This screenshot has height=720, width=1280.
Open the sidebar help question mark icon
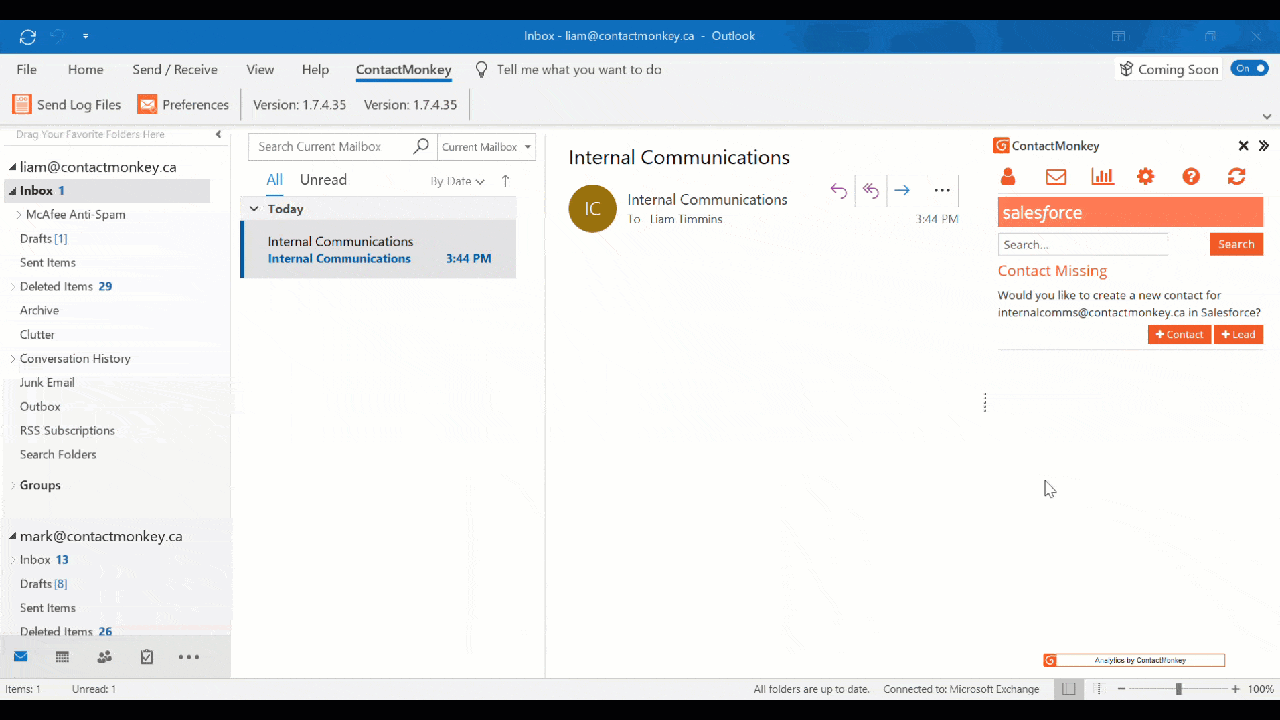tap(1191, 177)
